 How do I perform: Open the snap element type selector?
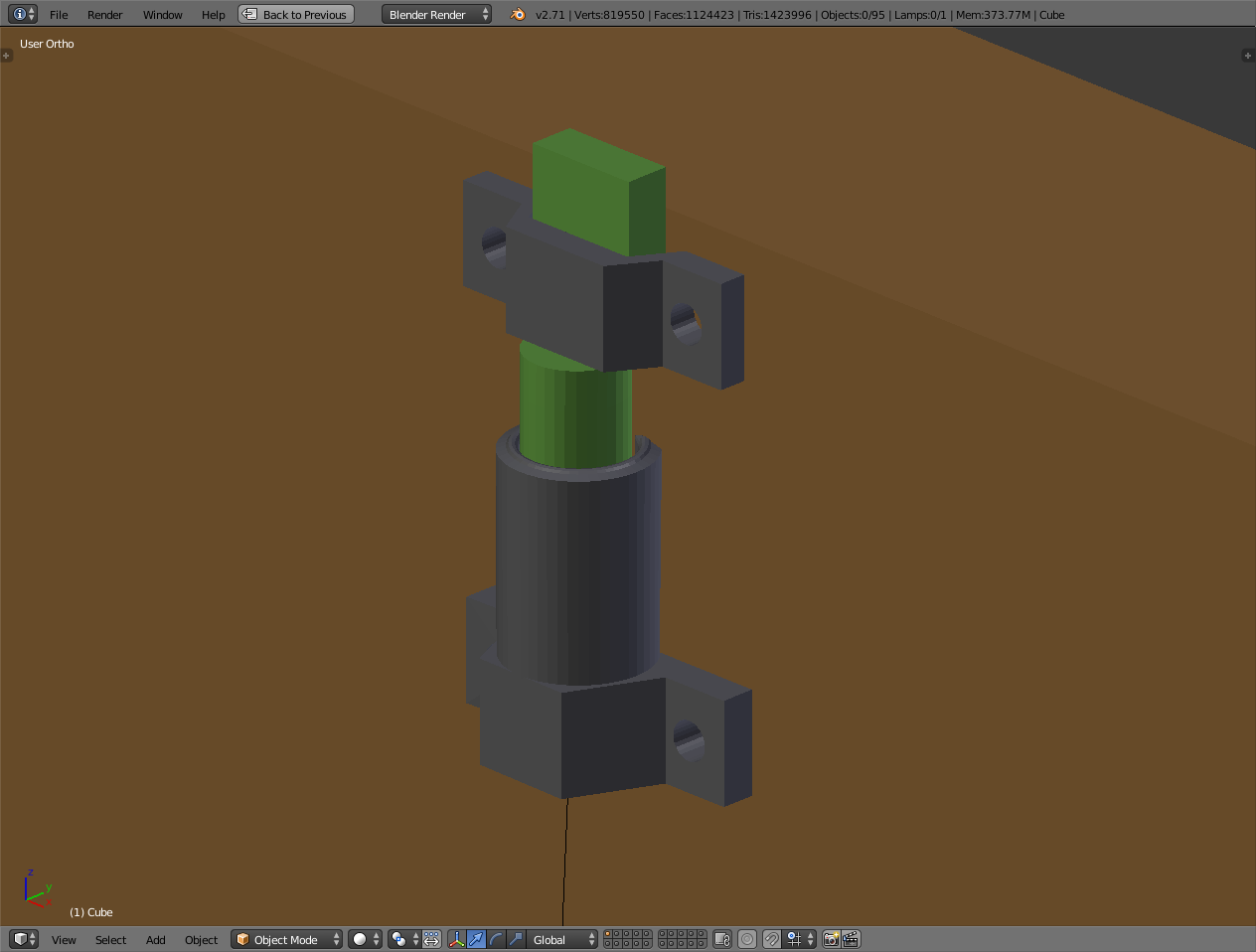point(800,939)
